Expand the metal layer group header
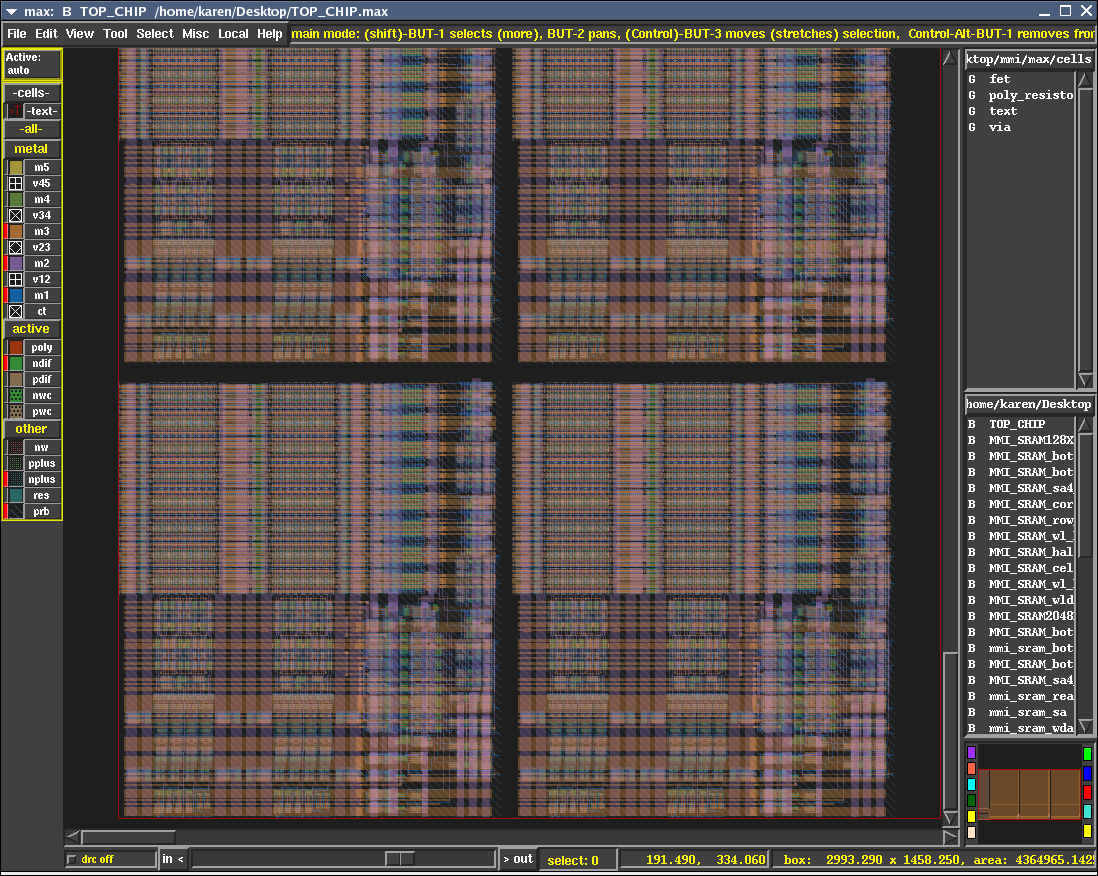 31,149
